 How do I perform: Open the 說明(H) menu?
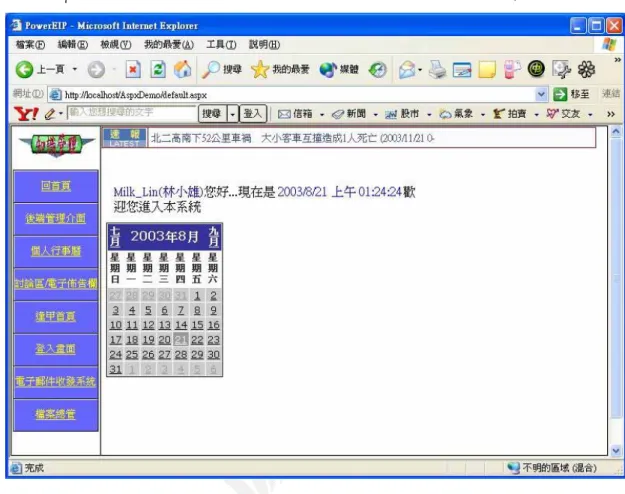click(x=264, y=45)
